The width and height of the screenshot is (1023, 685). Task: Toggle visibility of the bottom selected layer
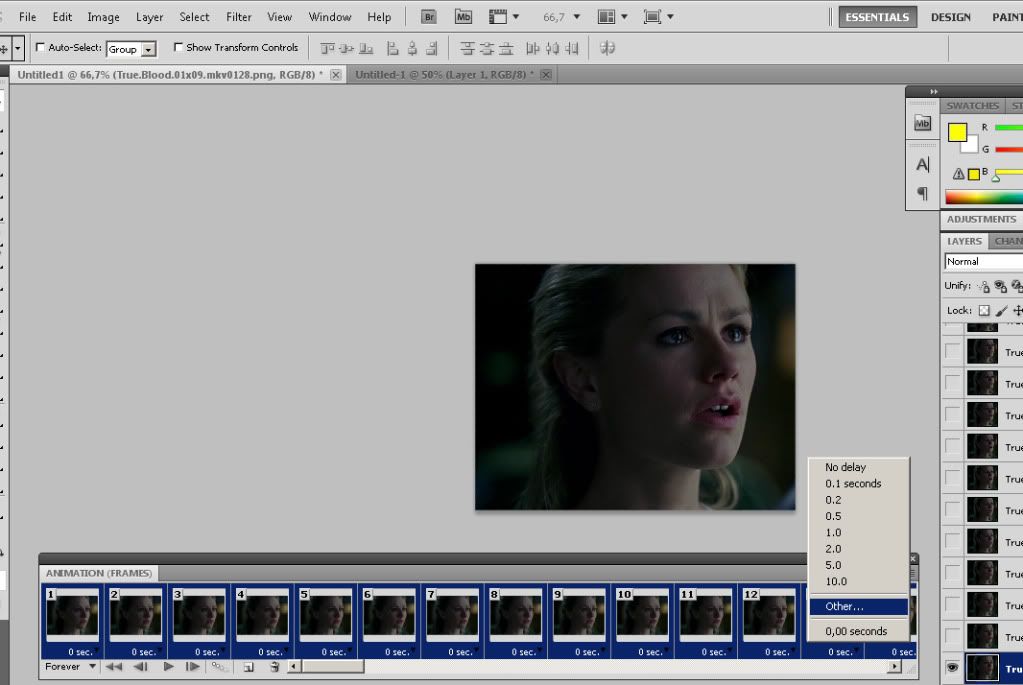[952, 669]
